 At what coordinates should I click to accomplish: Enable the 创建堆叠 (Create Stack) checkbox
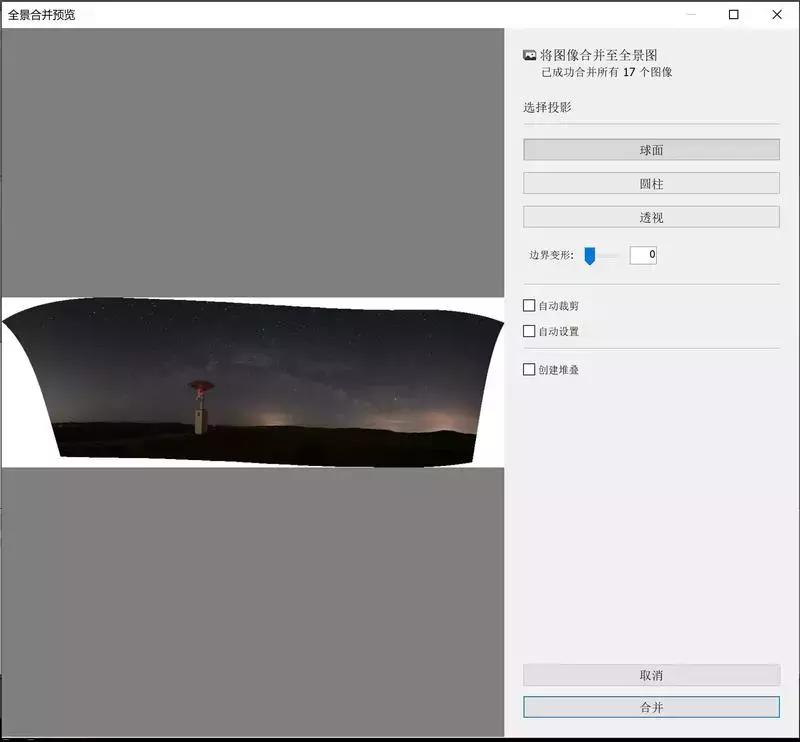(528, 369)
